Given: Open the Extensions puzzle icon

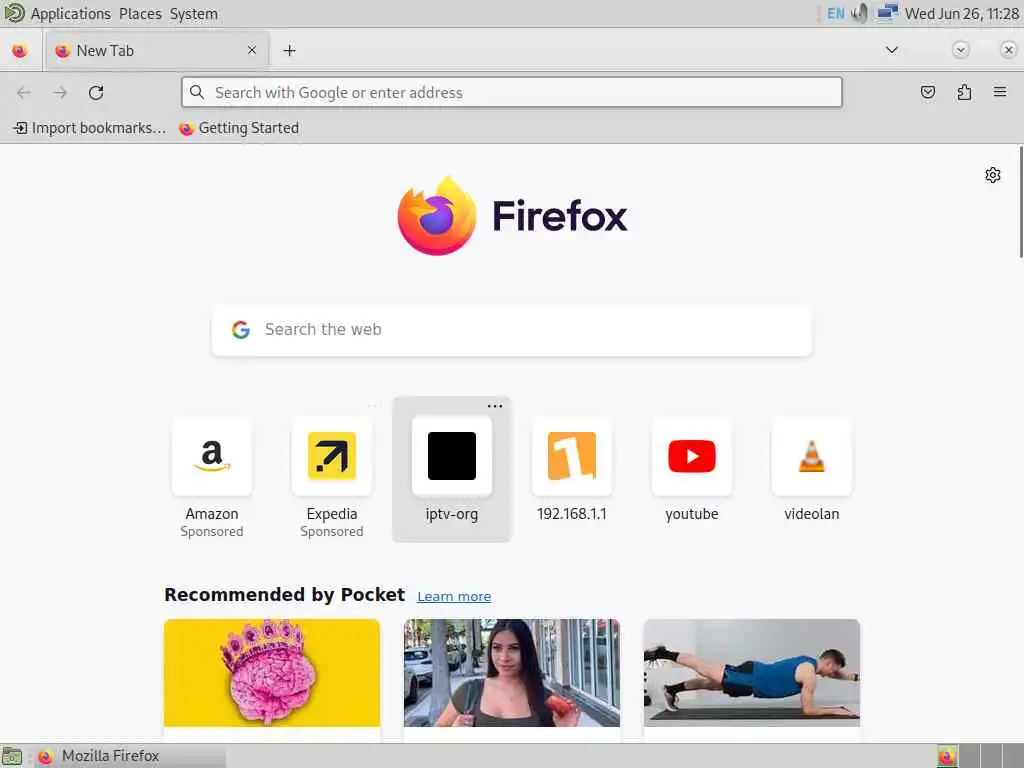Looking at the screenshot, I should click(964, 92).
